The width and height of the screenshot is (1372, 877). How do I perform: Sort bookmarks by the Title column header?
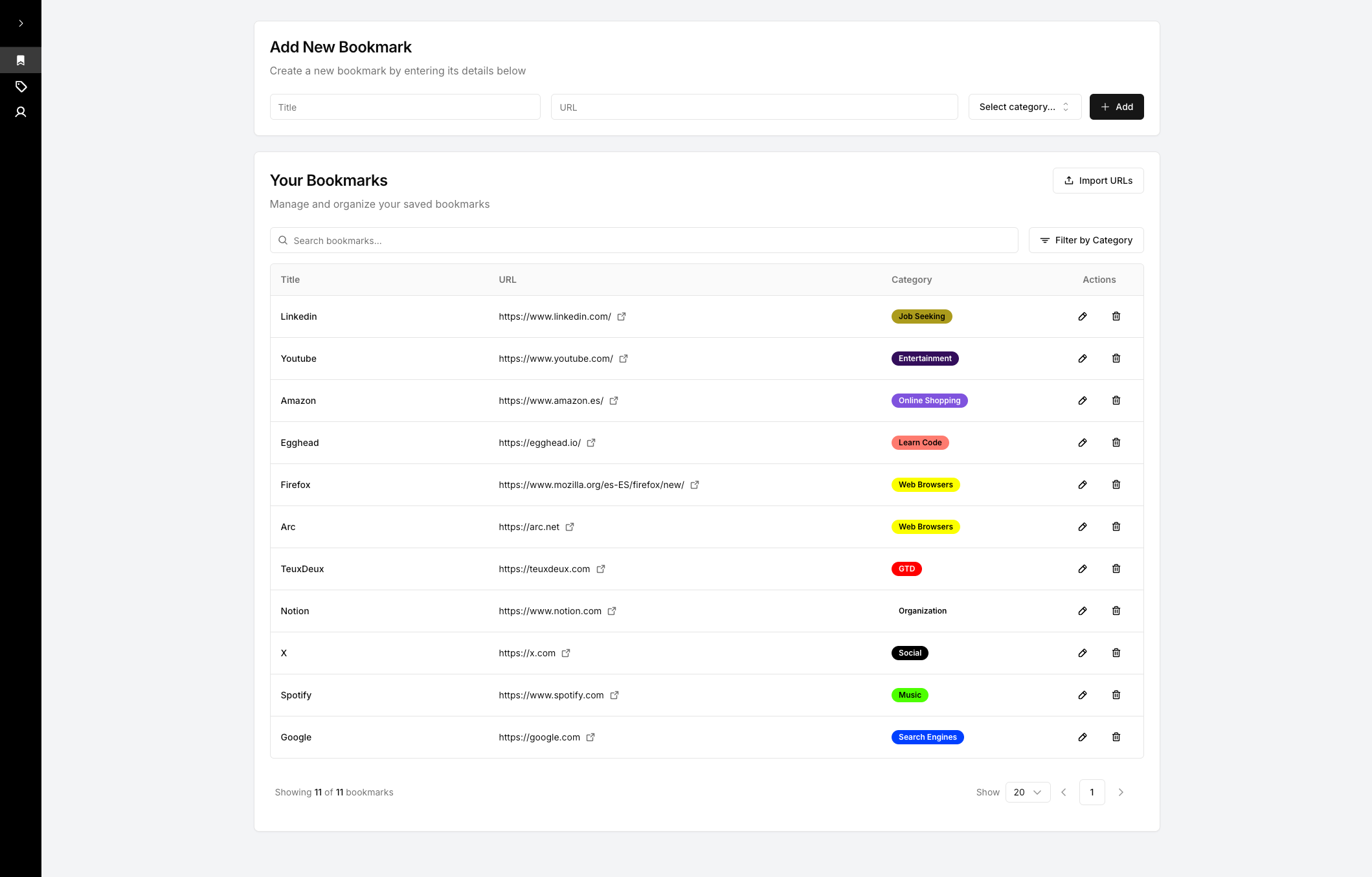coord(289,280)
